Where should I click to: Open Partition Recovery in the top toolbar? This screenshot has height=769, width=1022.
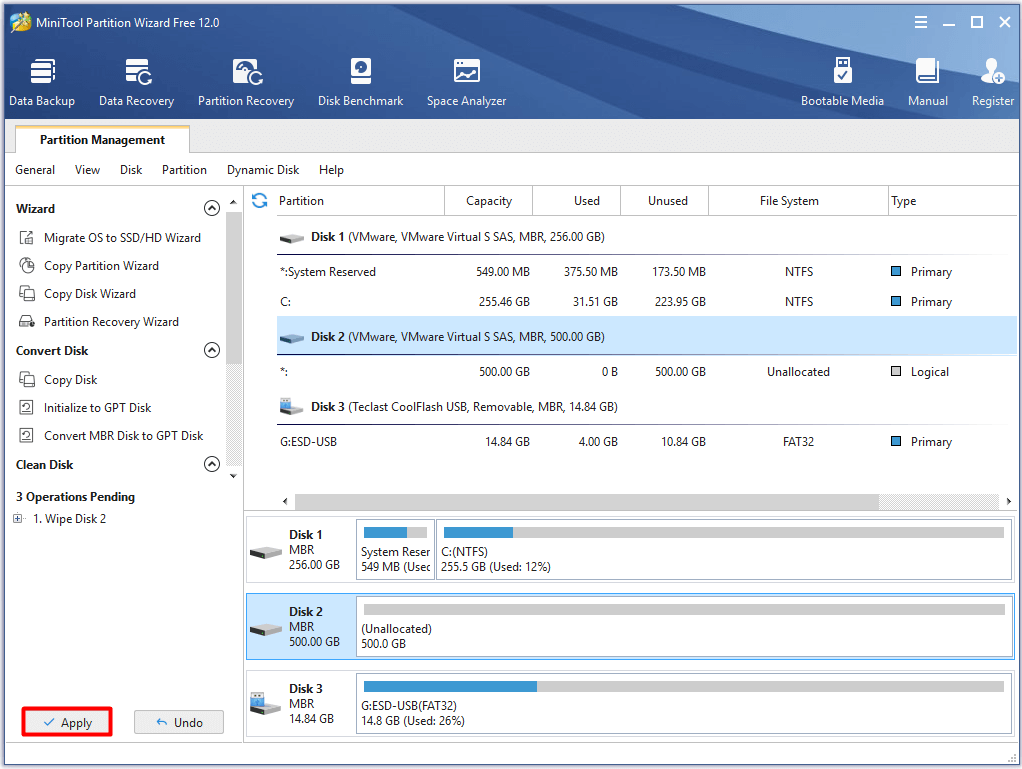(x=246, y=82)
